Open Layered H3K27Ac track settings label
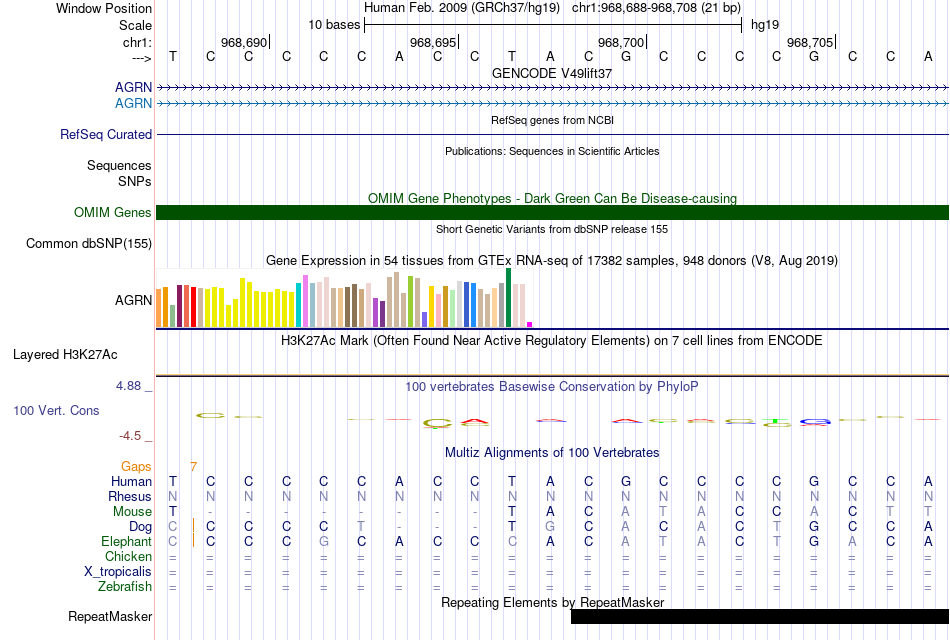Image resolution: width=950 pixels, height=640 pixels. (x=65, y=354)
